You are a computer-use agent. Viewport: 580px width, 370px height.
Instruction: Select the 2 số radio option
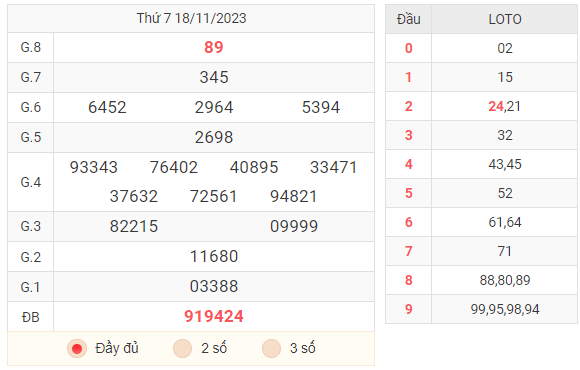click(182, 349)
